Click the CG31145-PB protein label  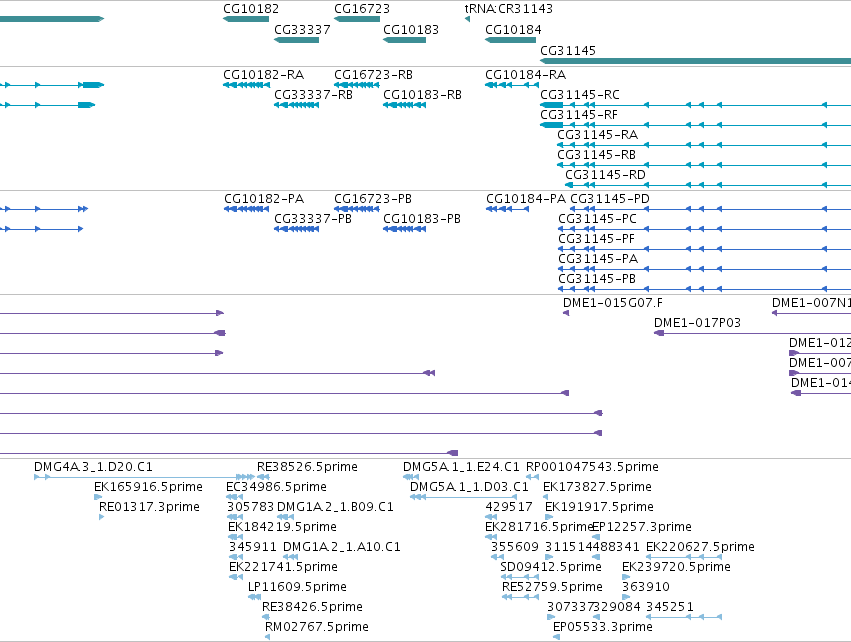tap(596, 279)
